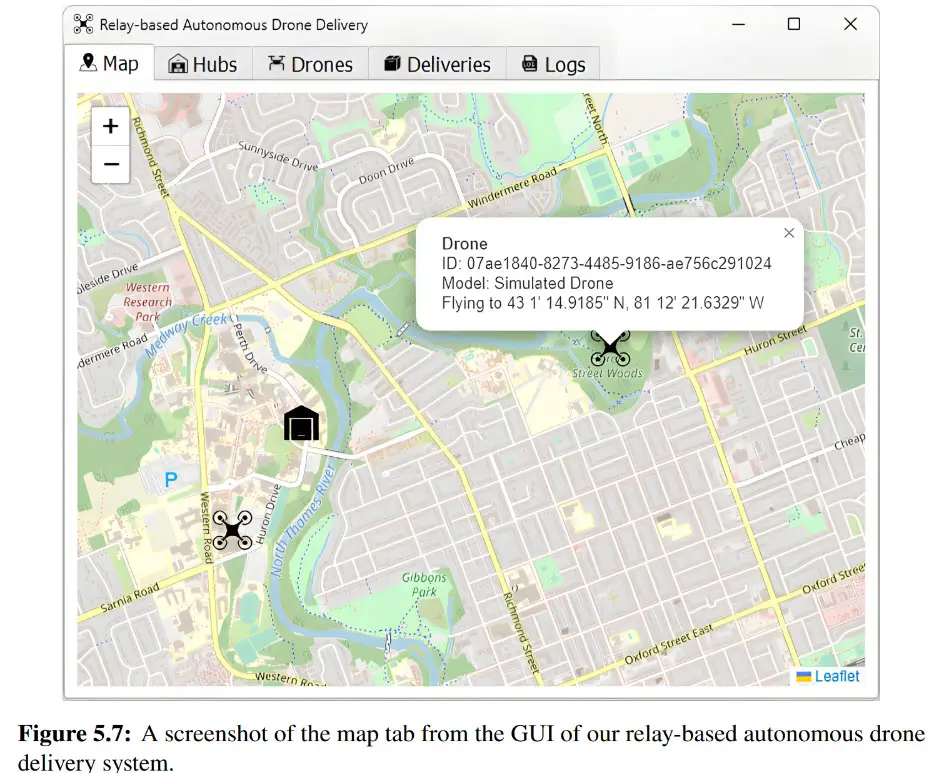Select the Map tab
Image resolution: width=934 pixels, height=773 pixels.
click(x=109, y=63)
